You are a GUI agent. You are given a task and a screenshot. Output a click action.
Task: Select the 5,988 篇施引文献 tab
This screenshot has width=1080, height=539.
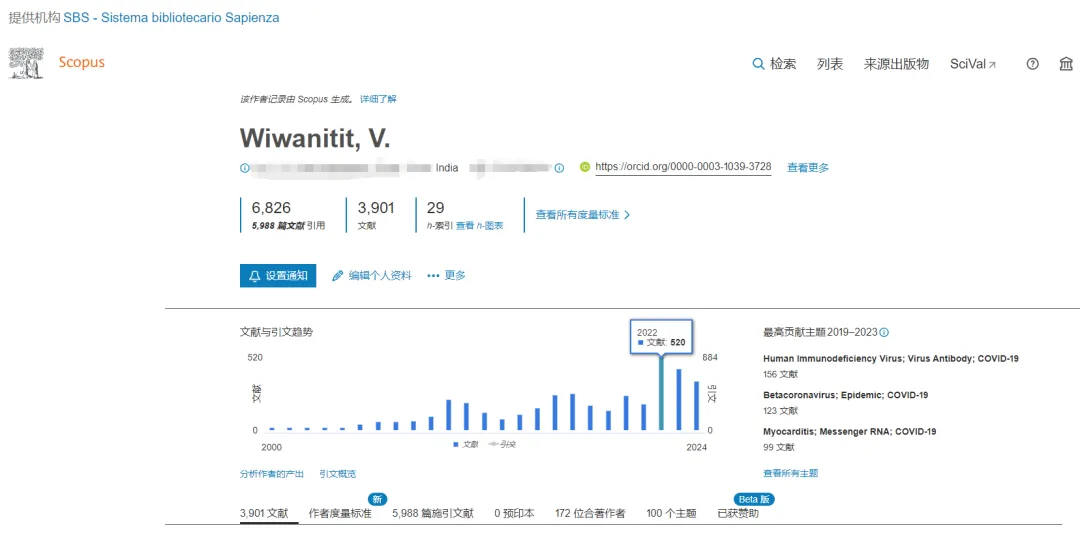pyautogui.click(x=433, y=514)
